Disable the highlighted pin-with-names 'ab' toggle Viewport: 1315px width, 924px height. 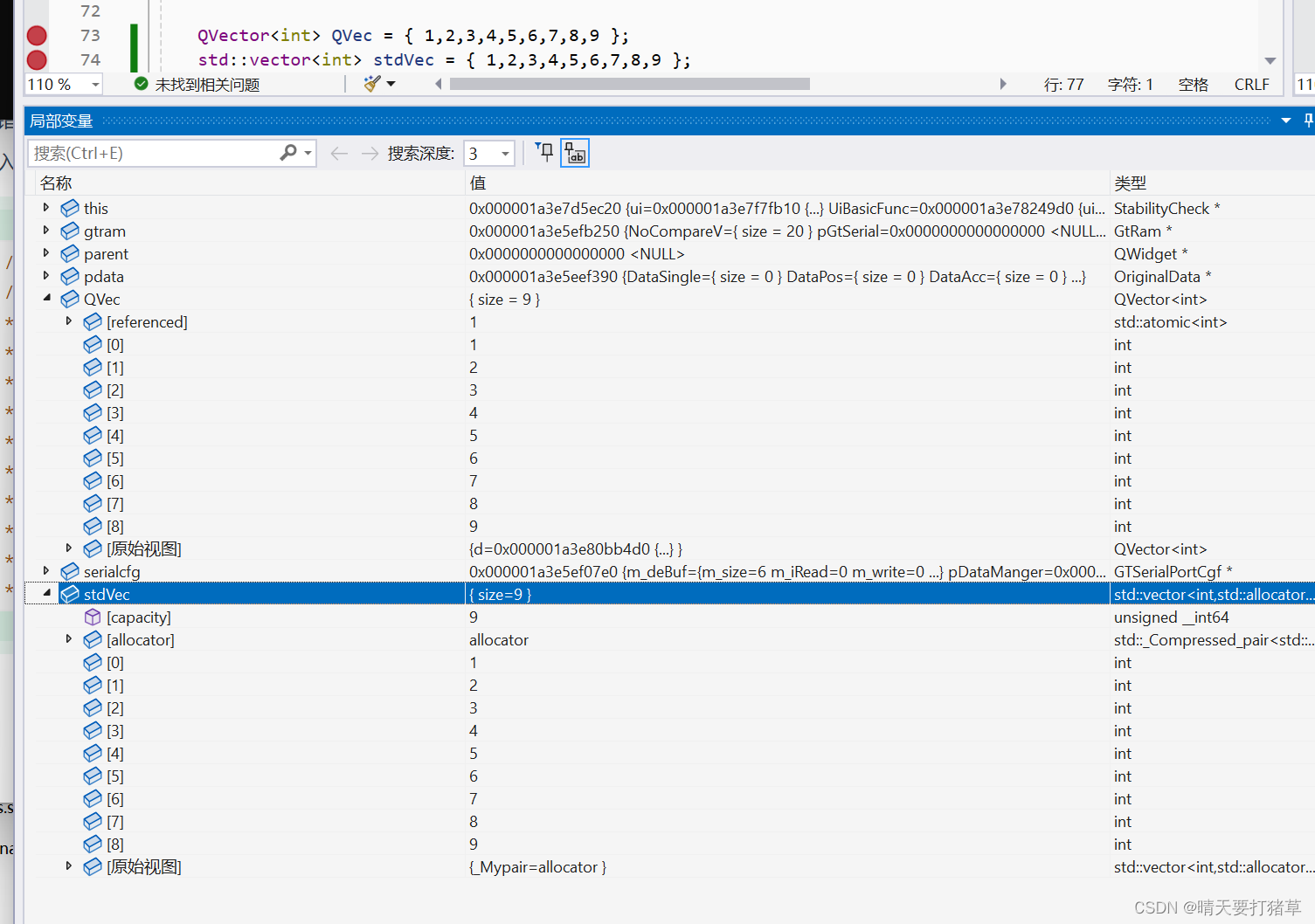pyautogui.click(x=575, y=153)
